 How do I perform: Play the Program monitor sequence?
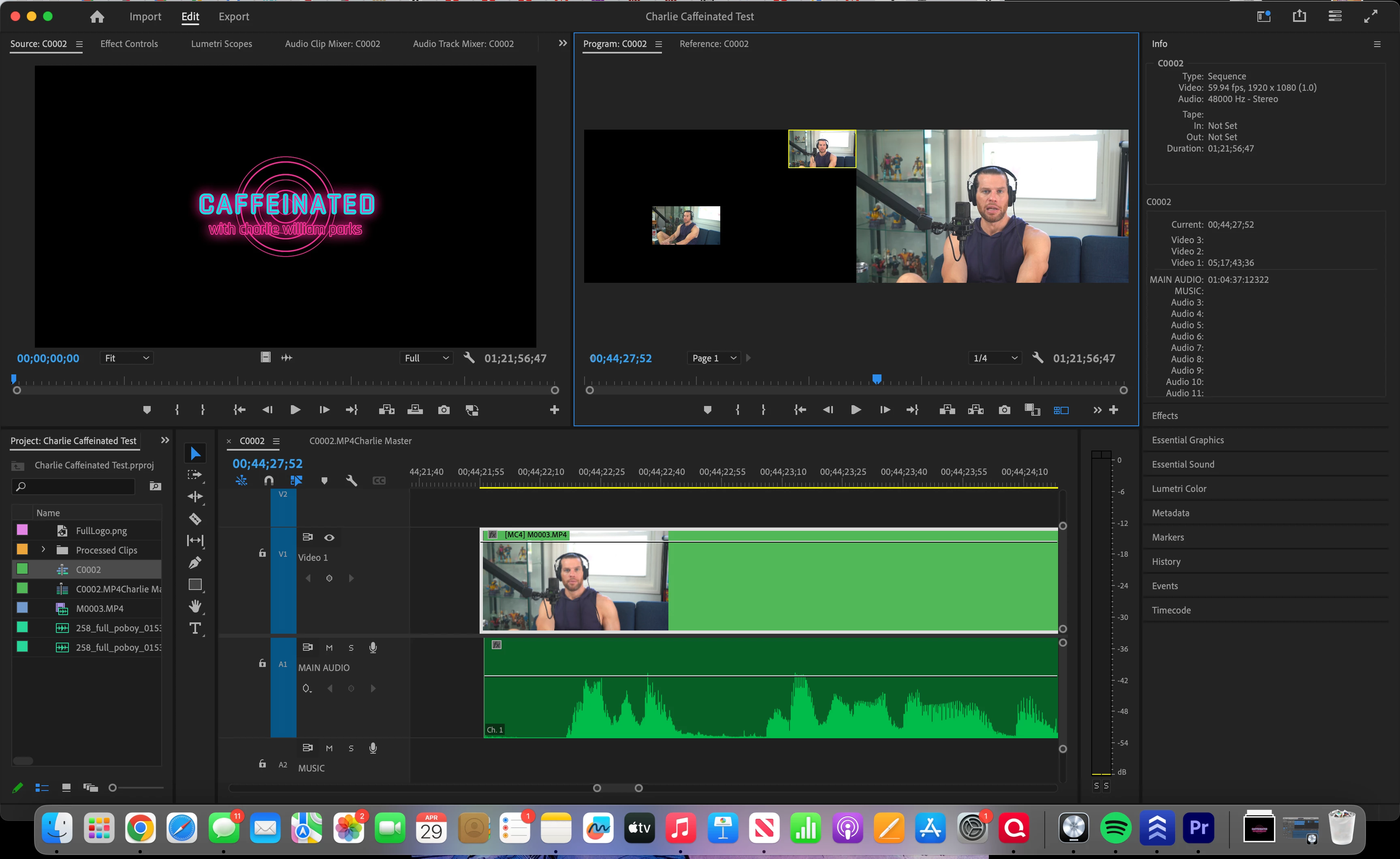click(x=855, y=410)
